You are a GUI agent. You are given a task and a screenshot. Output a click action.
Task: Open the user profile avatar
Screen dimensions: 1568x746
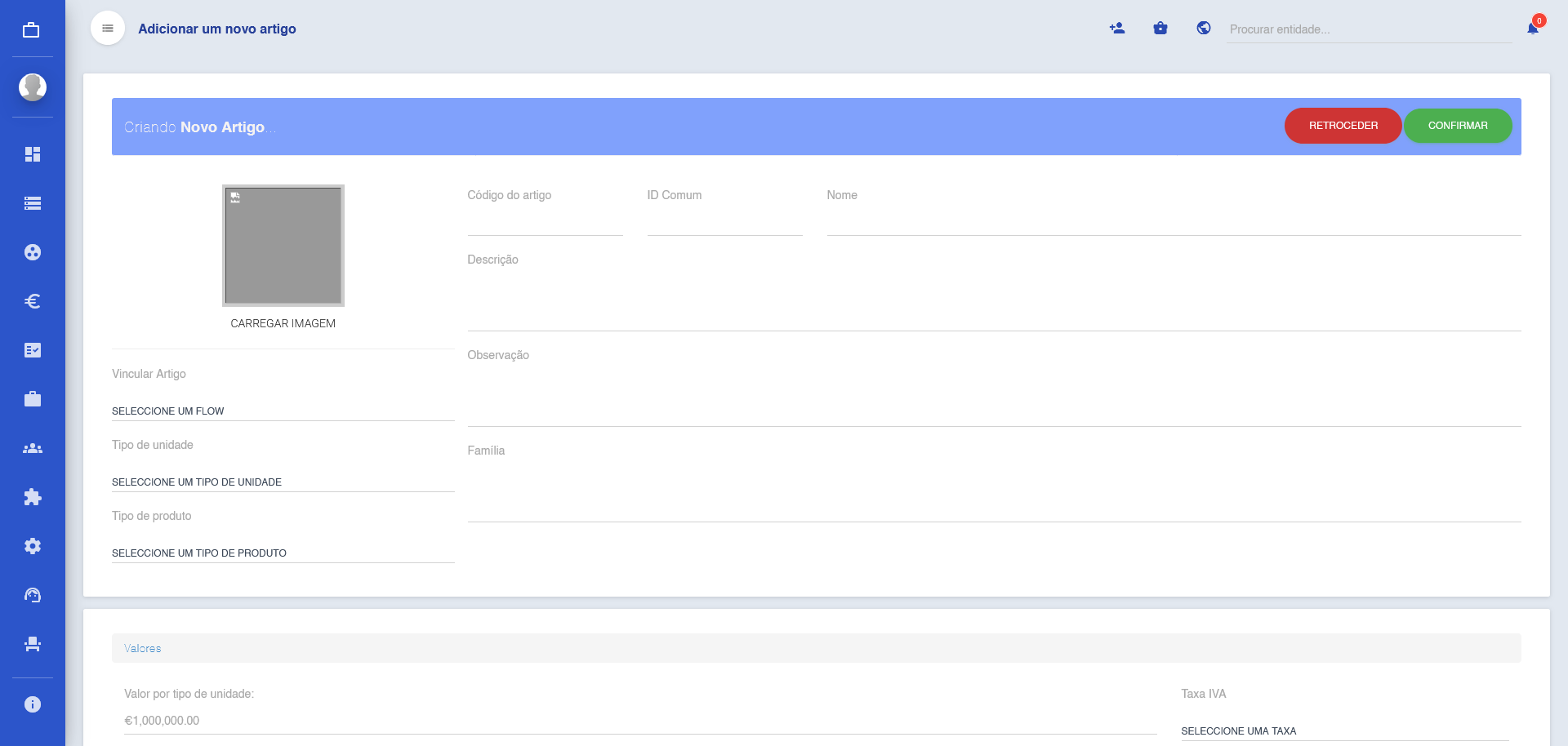tap(33, 87)
